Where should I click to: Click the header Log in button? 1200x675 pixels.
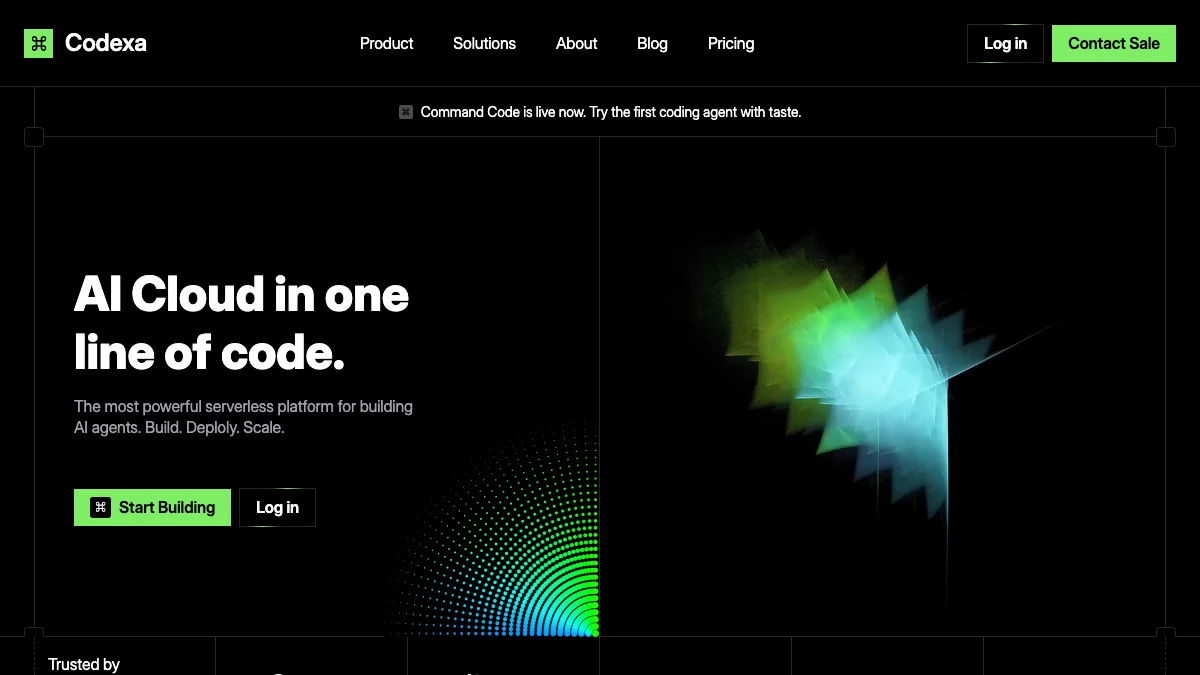(x=1005, y=43)
